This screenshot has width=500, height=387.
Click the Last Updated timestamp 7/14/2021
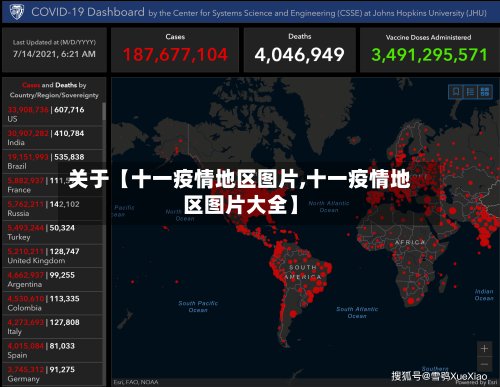54,54
